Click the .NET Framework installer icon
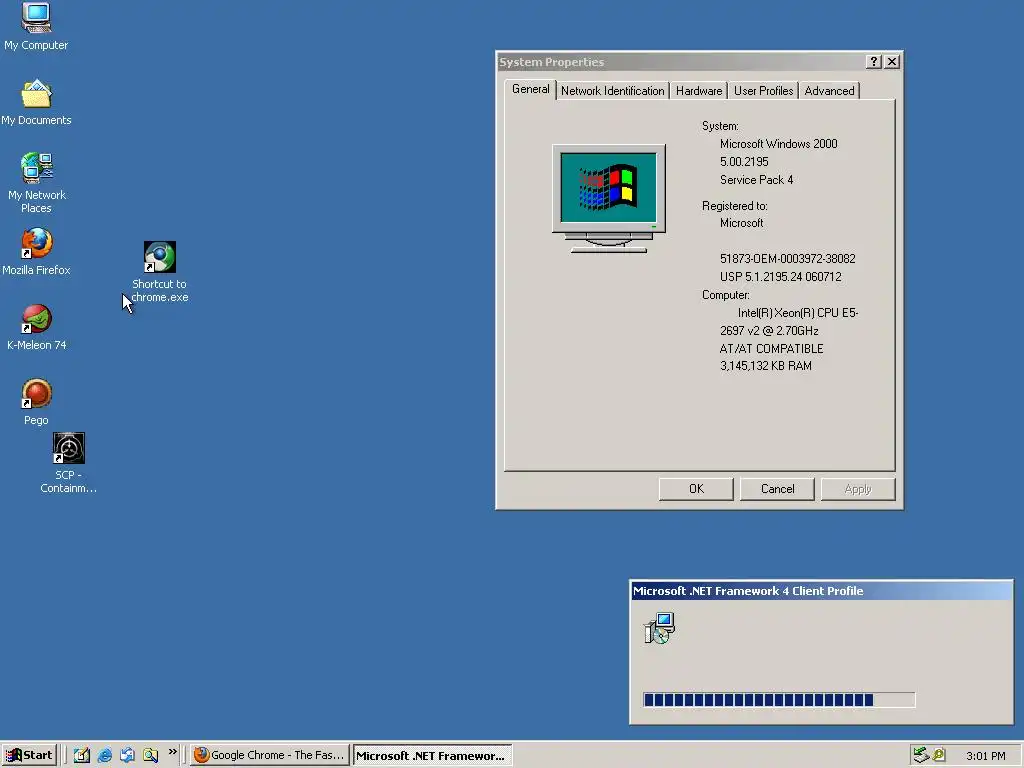The image size is (1024, 768). [660, 628]
